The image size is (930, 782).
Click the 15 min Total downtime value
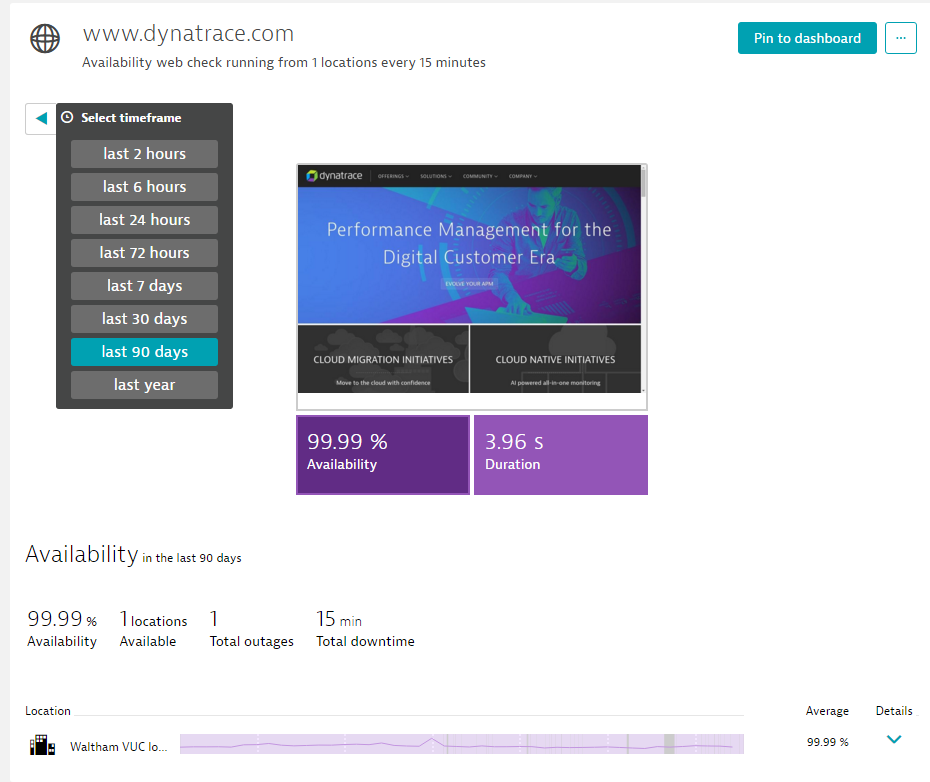coord(365,629)
